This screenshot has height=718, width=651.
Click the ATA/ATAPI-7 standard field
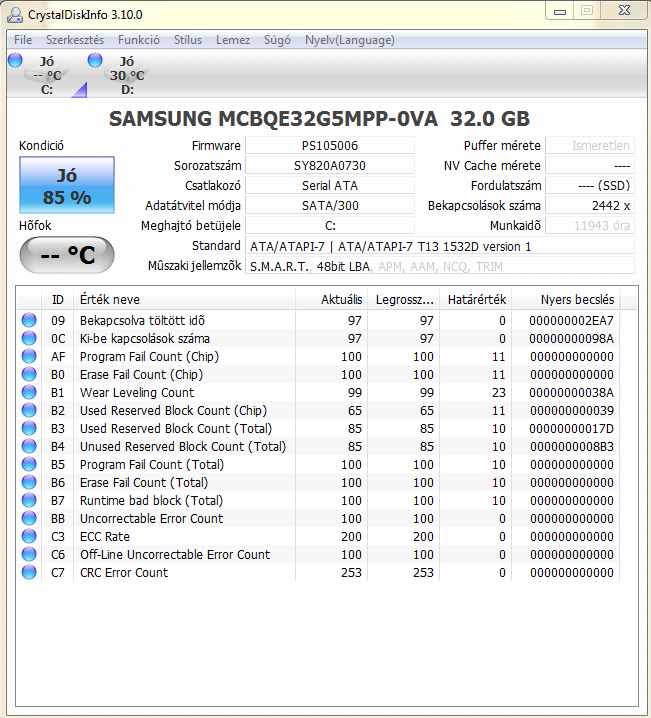pyautogui.click(x=440, y=246)
